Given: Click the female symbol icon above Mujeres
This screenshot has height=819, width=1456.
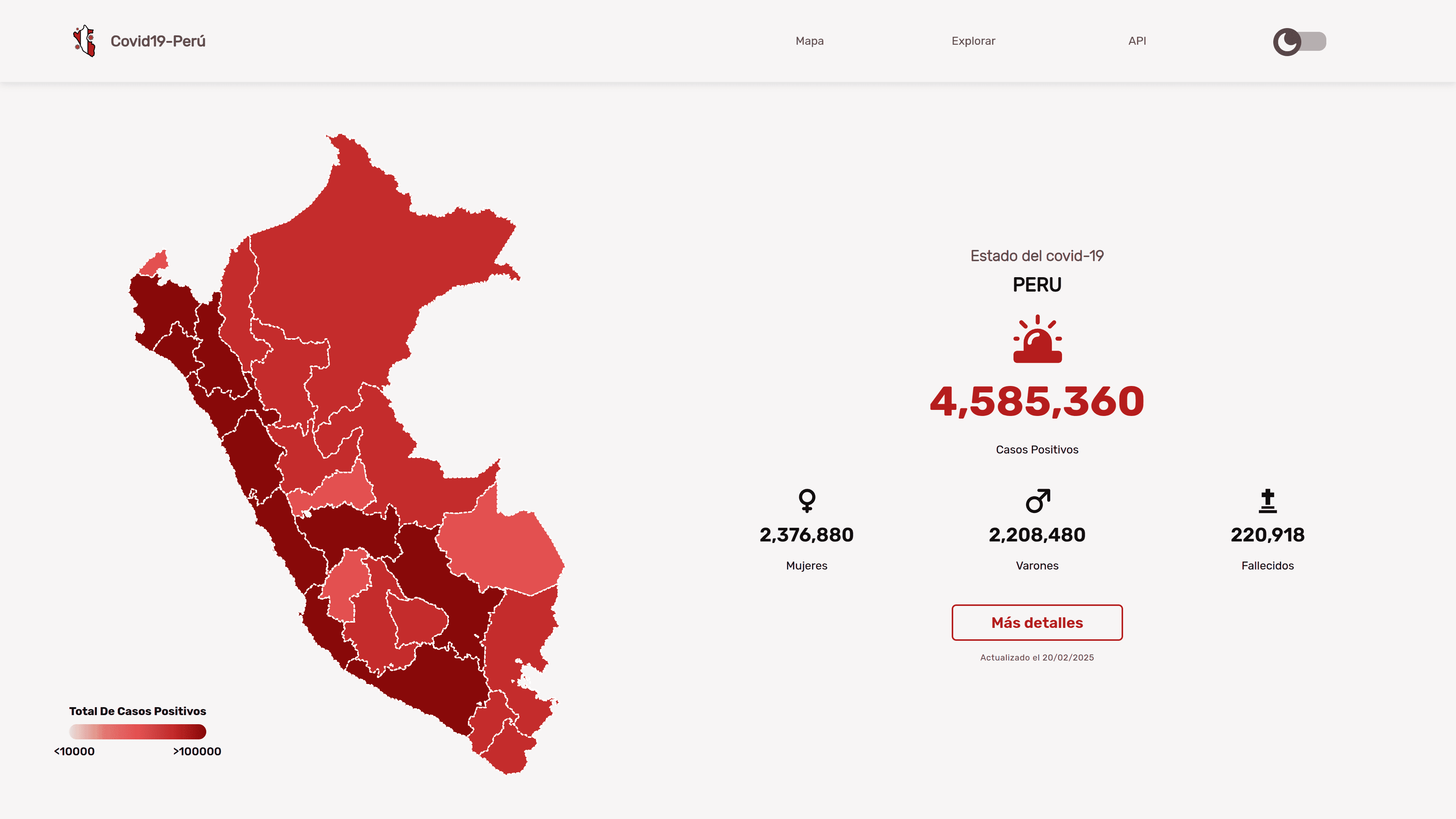Looking at the screenshot, I should tap(806, 500).
